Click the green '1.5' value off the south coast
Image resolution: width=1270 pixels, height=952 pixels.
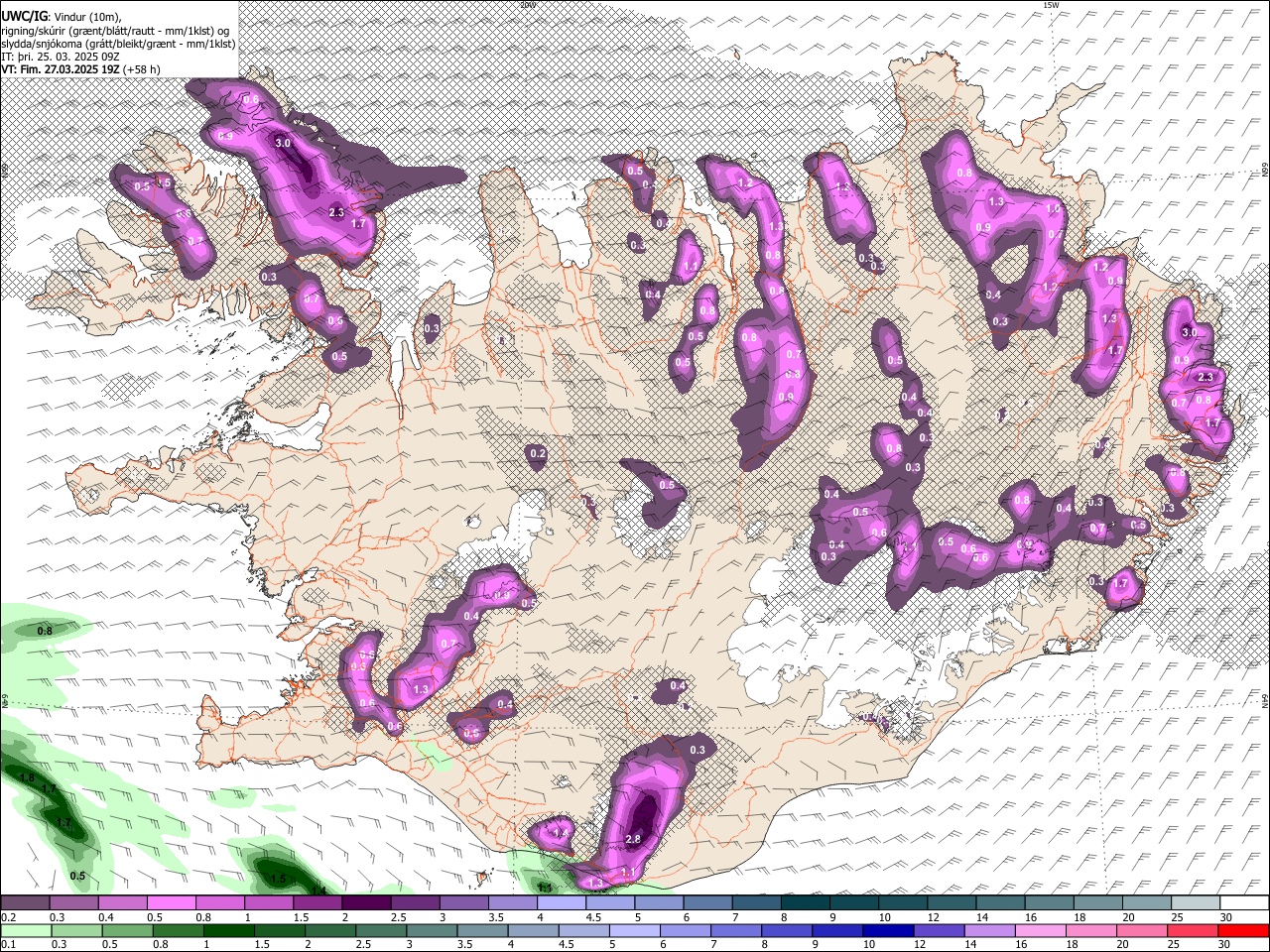[279, 879]
